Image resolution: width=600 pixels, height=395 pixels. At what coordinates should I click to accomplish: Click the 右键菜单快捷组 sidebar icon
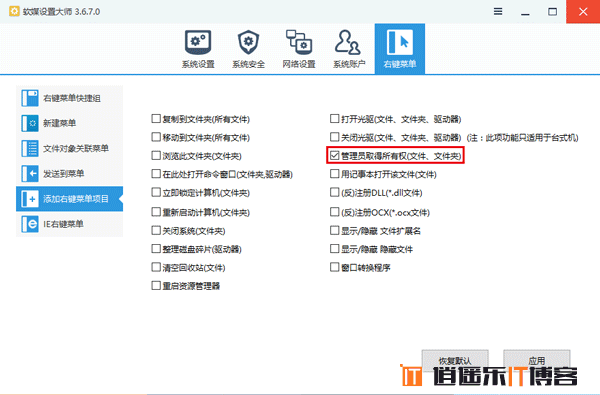(x=30, y=98)
